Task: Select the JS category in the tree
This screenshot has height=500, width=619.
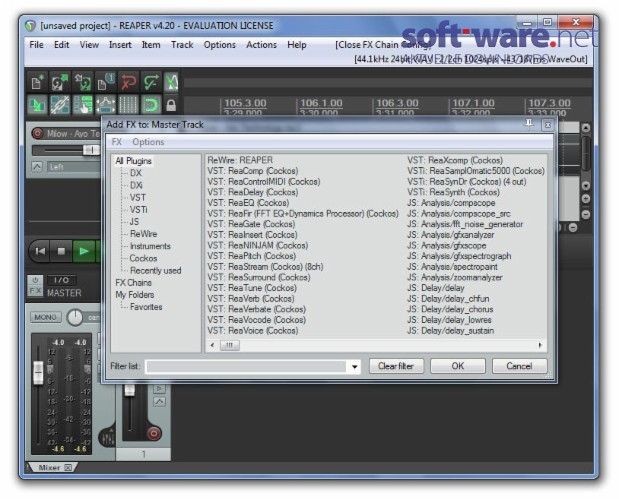Action: pos(134,222)
